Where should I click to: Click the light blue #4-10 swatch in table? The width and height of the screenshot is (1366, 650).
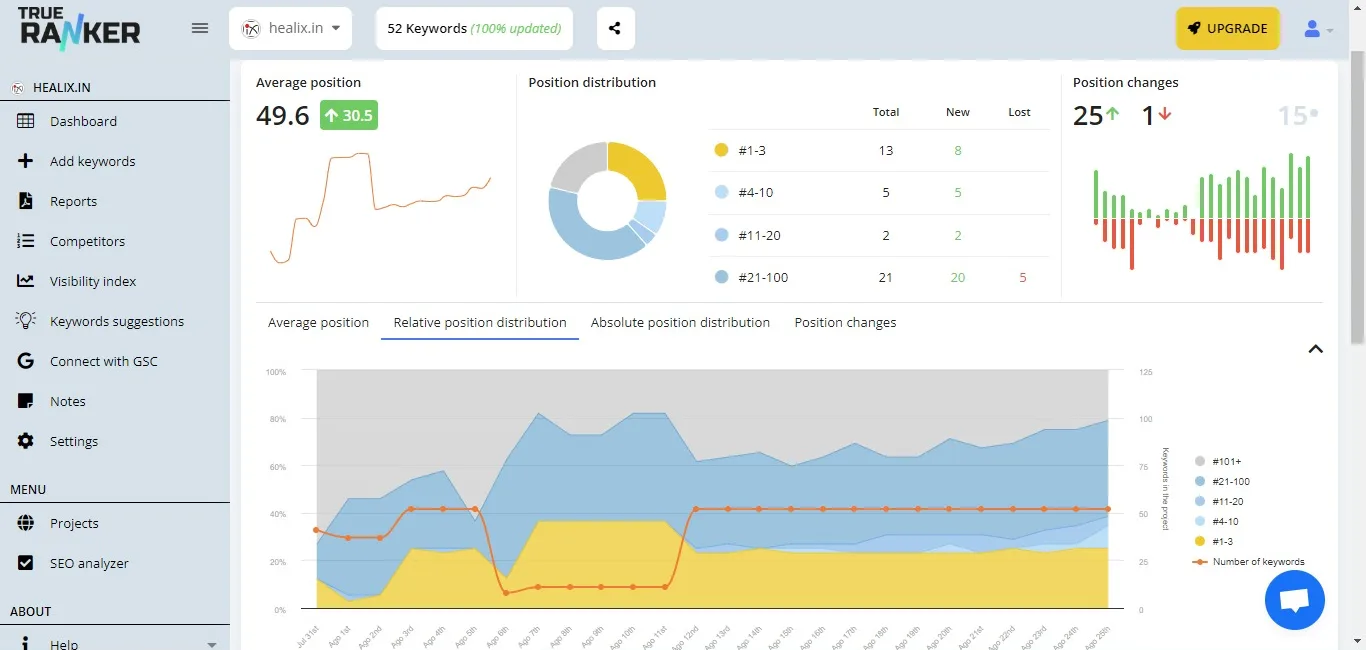click(722, 192)
